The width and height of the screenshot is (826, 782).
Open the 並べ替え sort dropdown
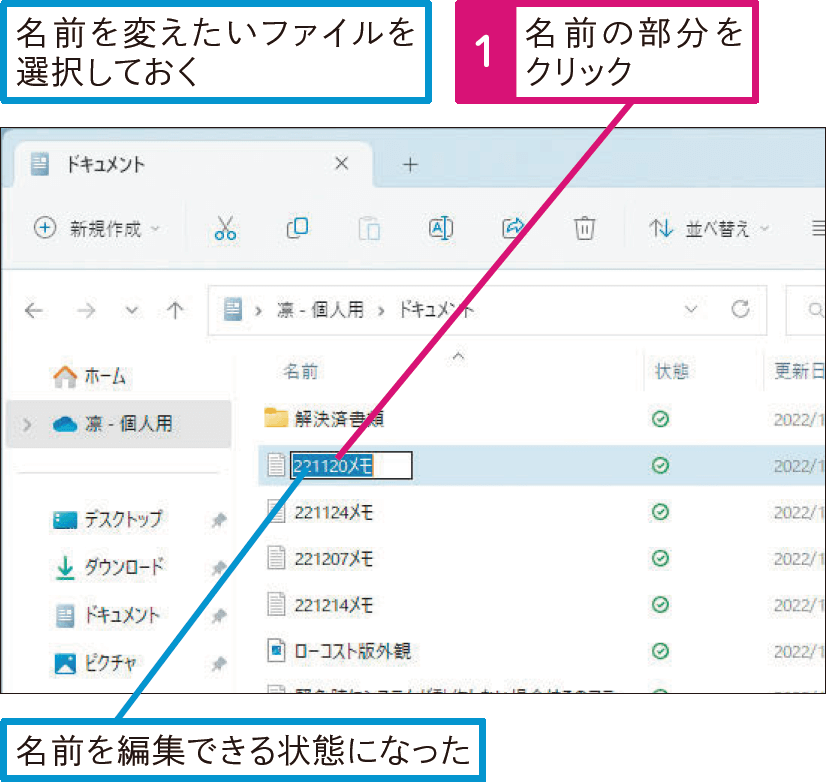point(709,229)
